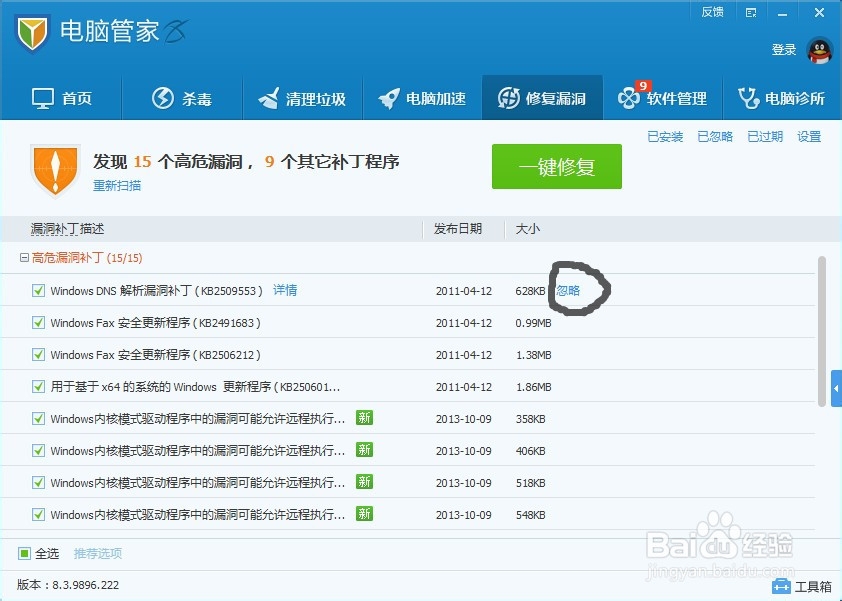Open 详情 for the KB2509553 patch
Screen dimensions: 842x601
[285, 291]
